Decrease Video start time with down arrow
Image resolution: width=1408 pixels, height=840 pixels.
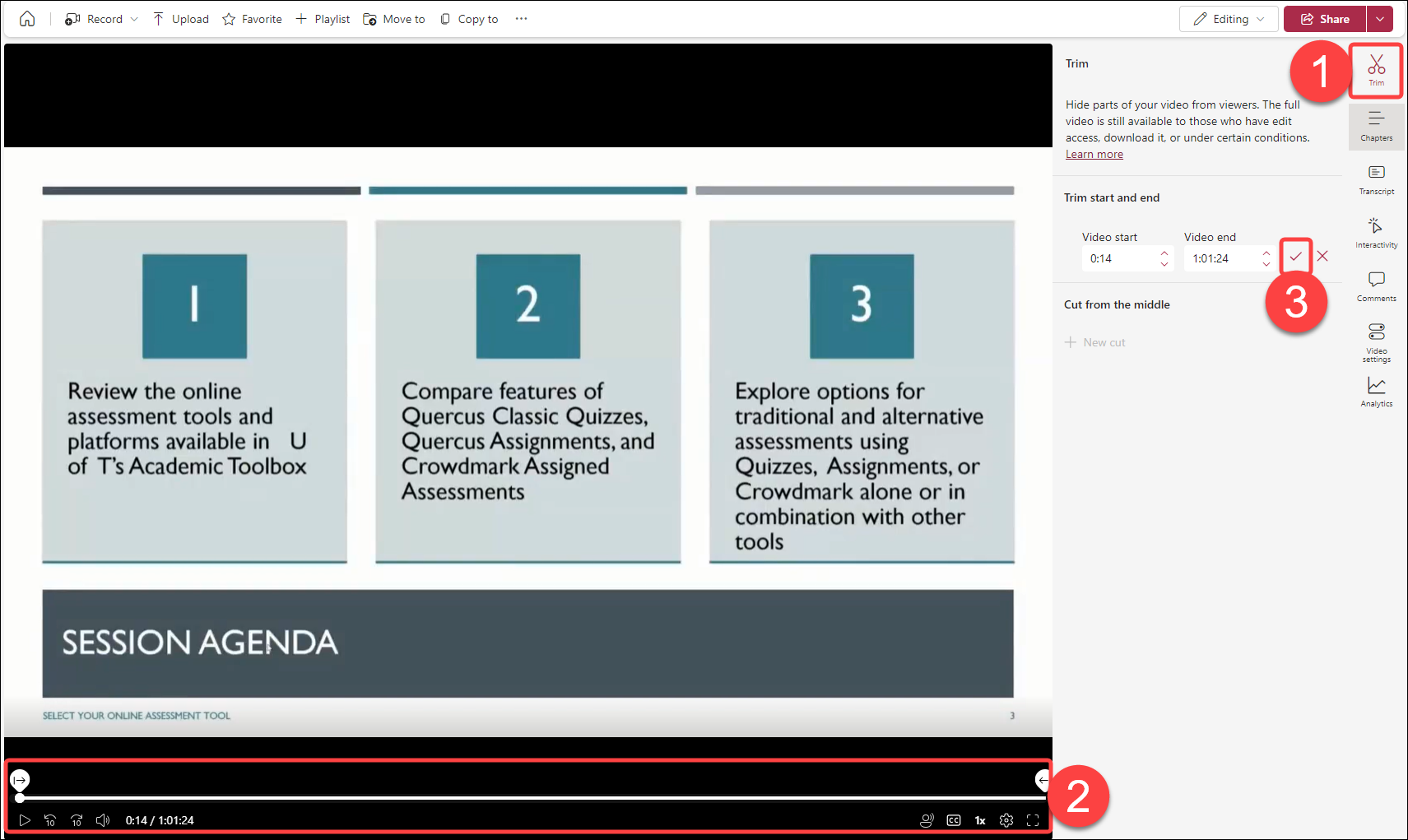pos(1164,264)
